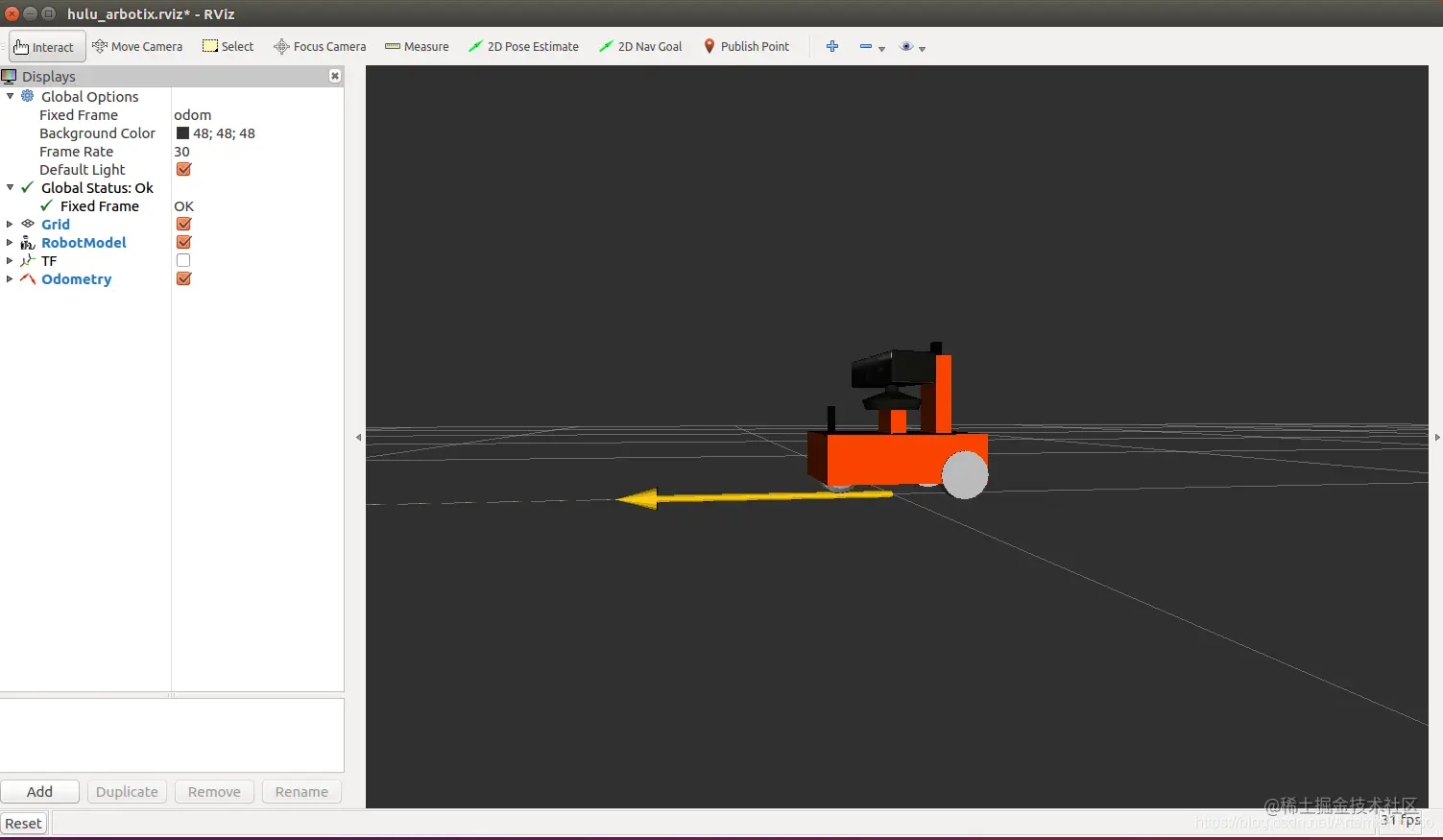Collapse the Global Options tree node

[10, 96]
